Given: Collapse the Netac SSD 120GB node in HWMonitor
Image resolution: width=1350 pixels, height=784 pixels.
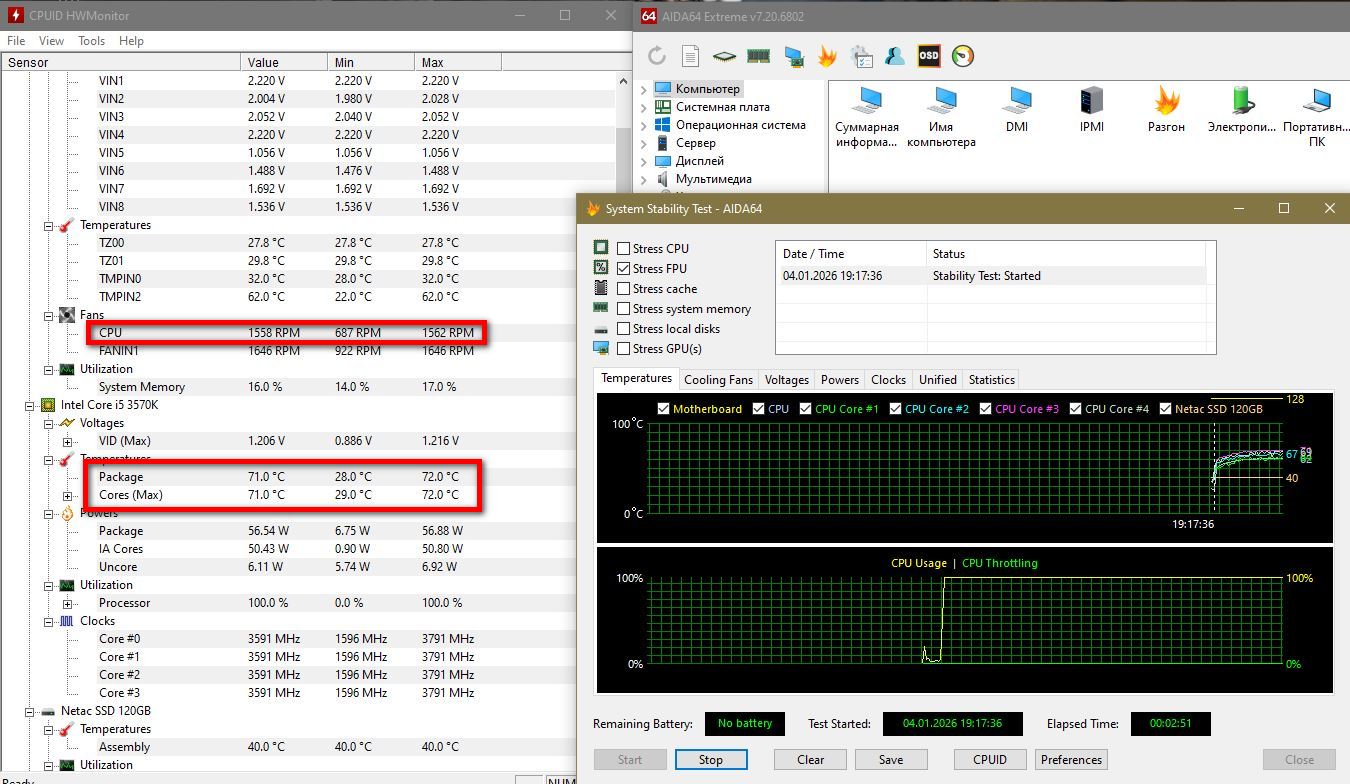Looking at the screenshot, I should point(30,711).
